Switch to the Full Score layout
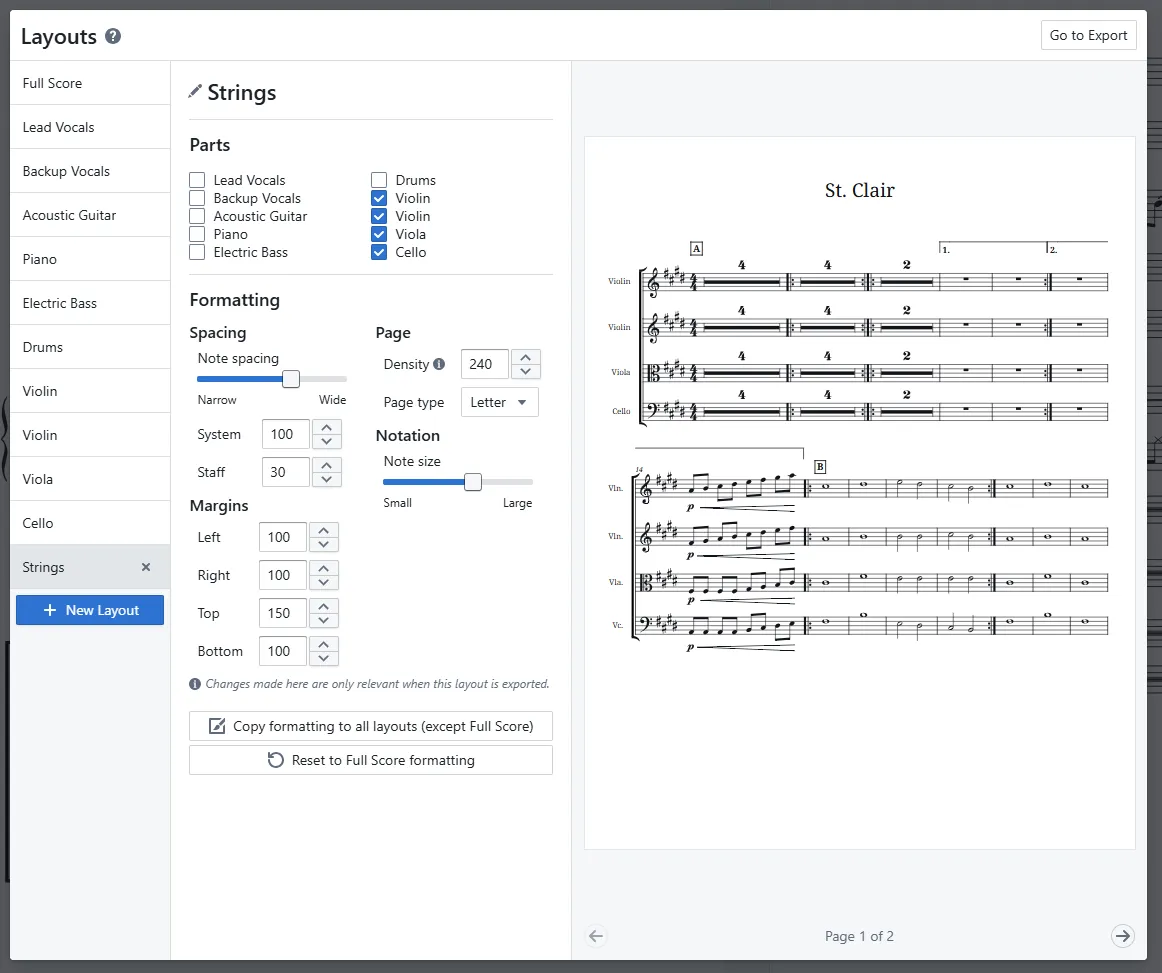The width and height of the screenshot is (1162, 973). point(52,83)
